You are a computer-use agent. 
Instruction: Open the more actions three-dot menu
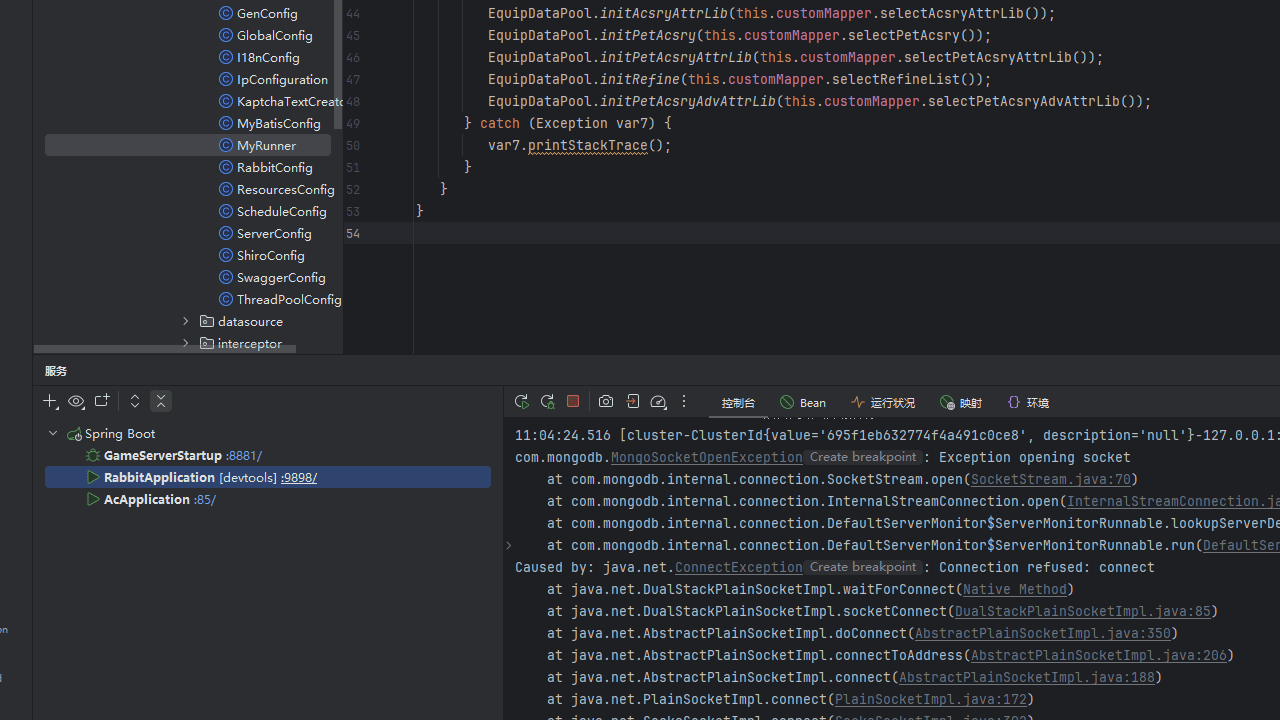[x=684, y=401]
